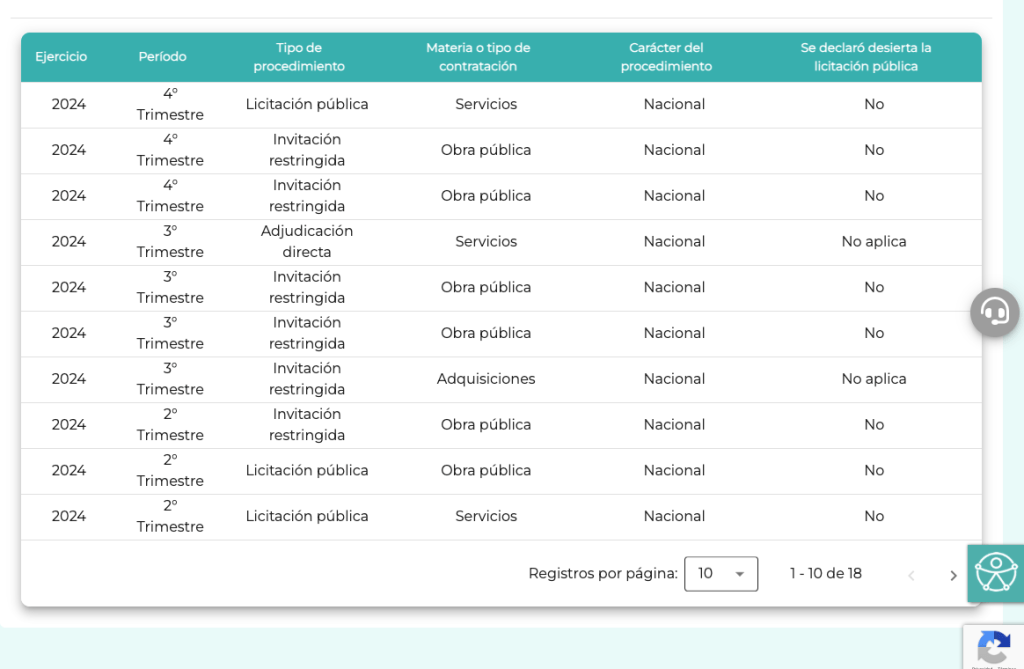Screen dimensions: 1024x669
Task: Click the last row's Servicios cell
Action: (x=486, y=516)
